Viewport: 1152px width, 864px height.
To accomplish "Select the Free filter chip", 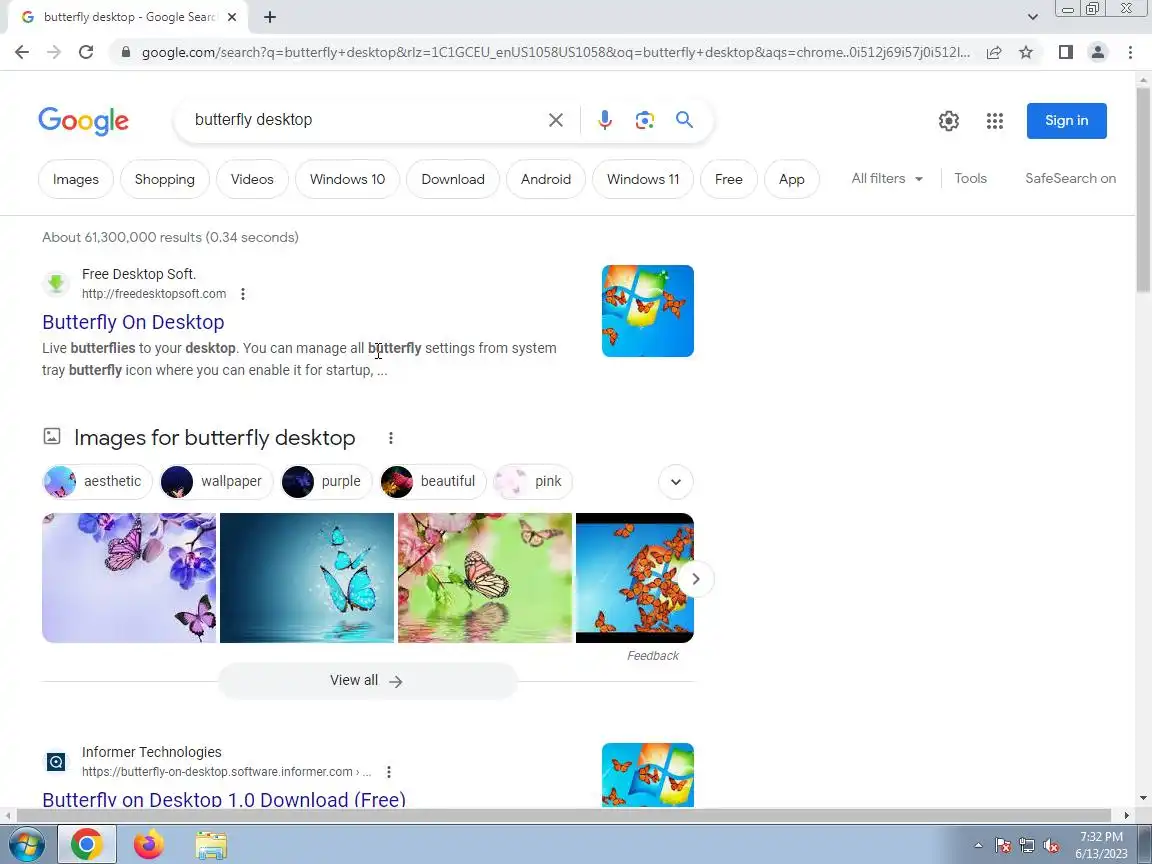I will coord(728,179).
